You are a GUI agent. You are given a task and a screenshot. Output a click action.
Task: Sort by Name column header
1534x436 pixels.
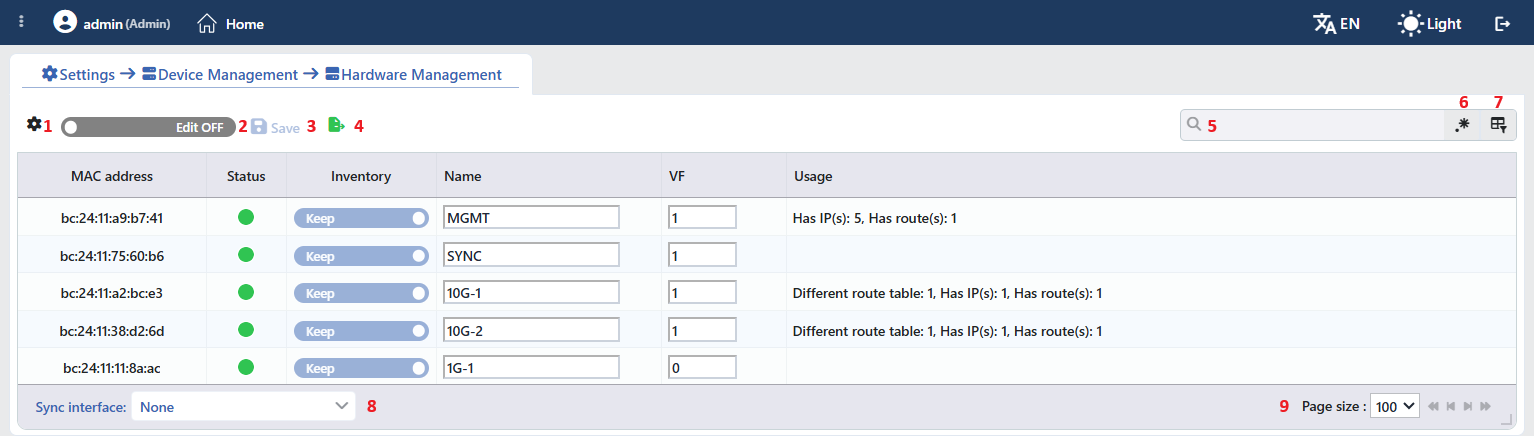(548, 176)
